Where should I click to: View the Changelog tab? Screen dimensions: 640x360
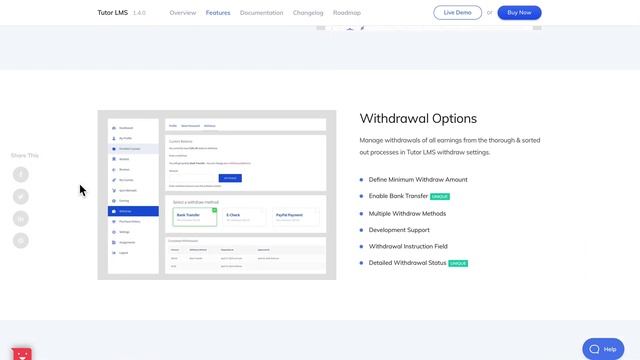point(308,13)
